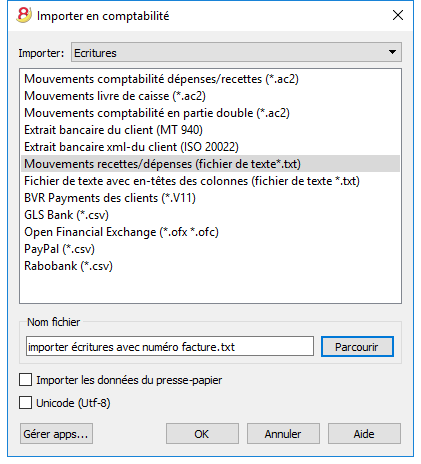Viewport: 421px width, 464px height.
Task: Enable Importer les données du presse-papier checkbox
Action: pos(26,380)
